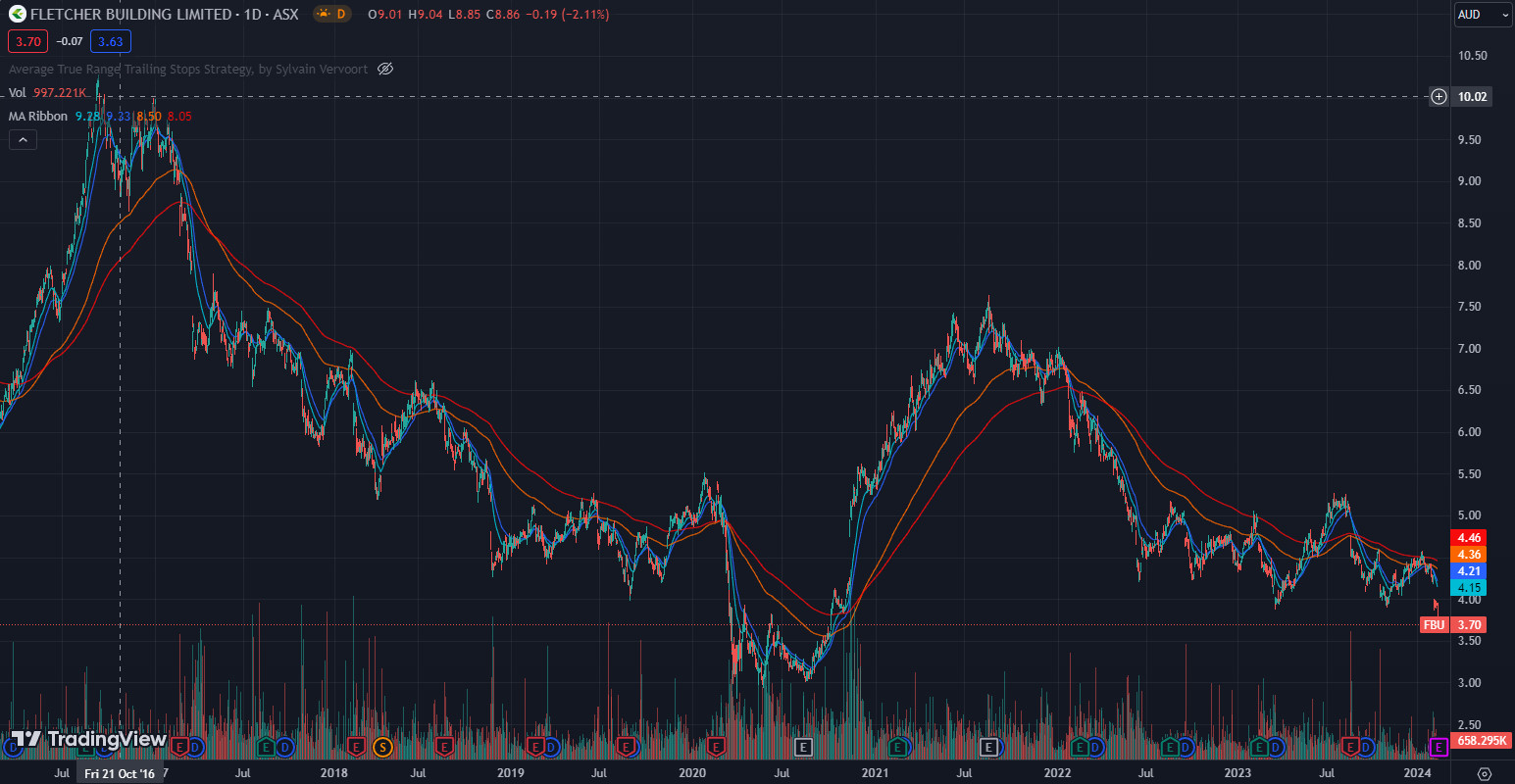This screenshot has height=784, width=1515.
Task: Click the orange S split marker in 2018
Action: 382,747
